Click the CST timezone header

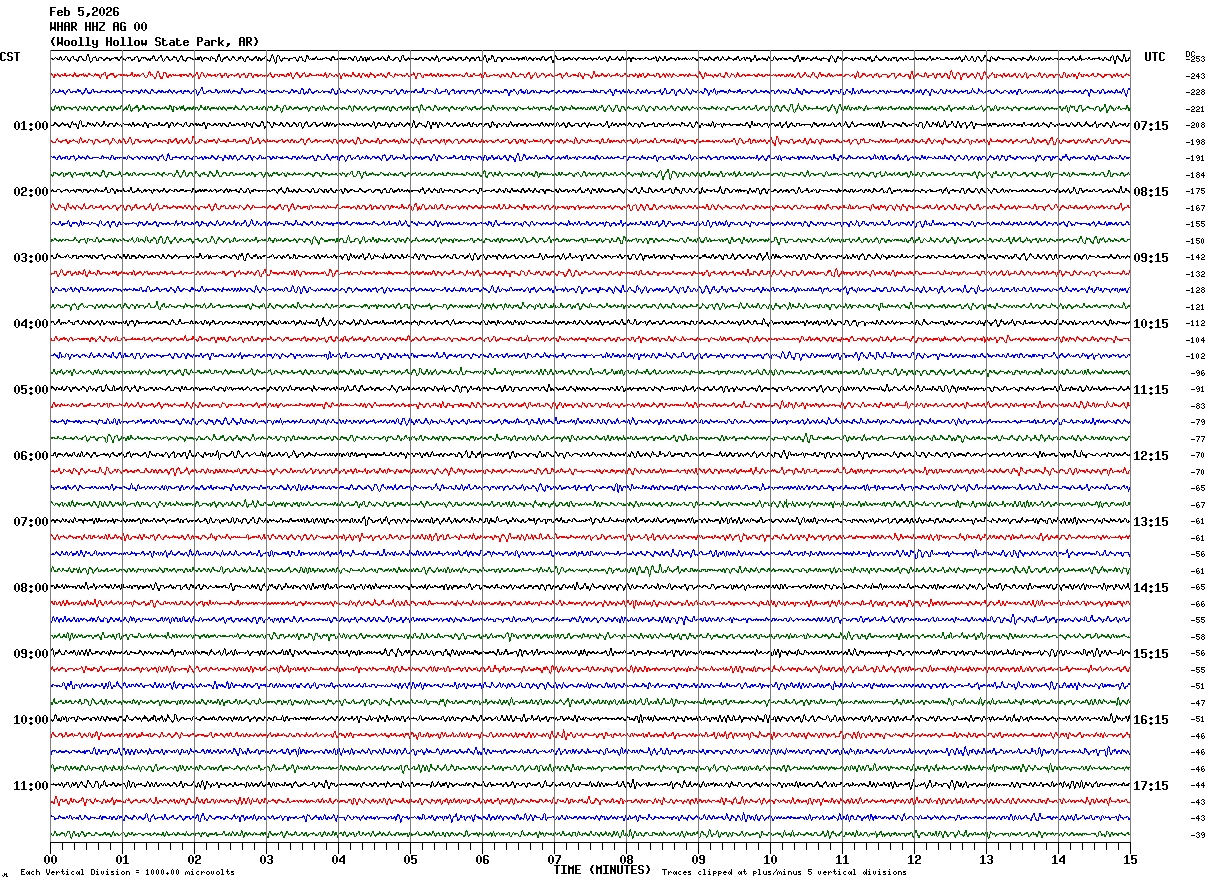(10, 57)
